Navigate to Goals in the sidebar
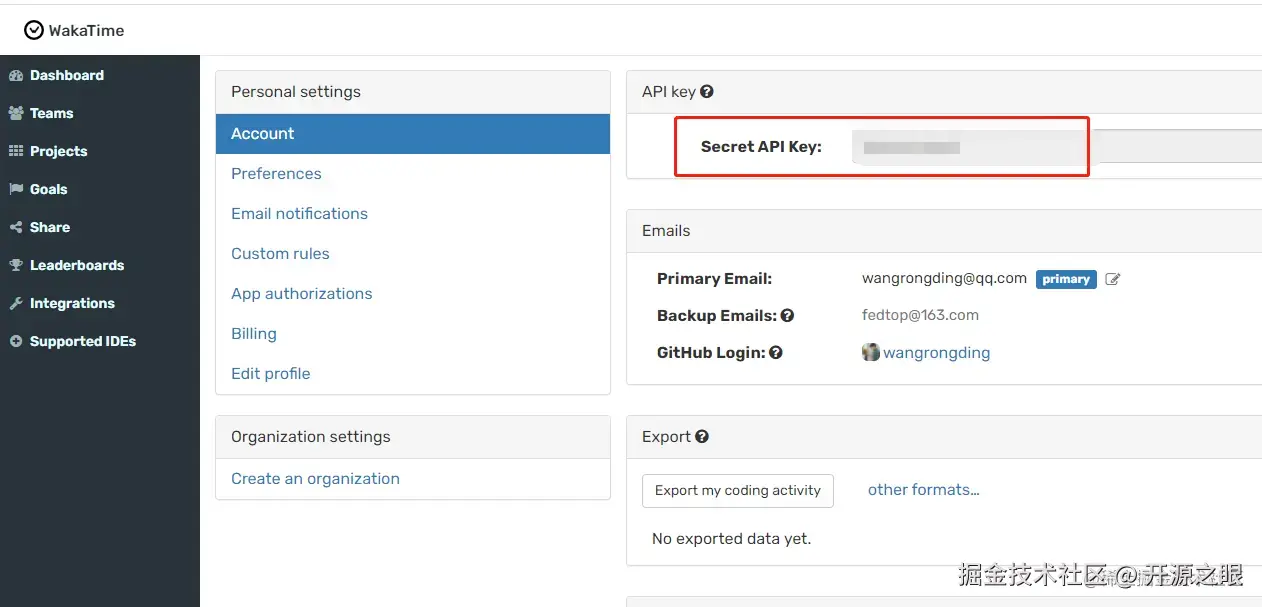This screenshot has height=607, width=1262. 48,190
